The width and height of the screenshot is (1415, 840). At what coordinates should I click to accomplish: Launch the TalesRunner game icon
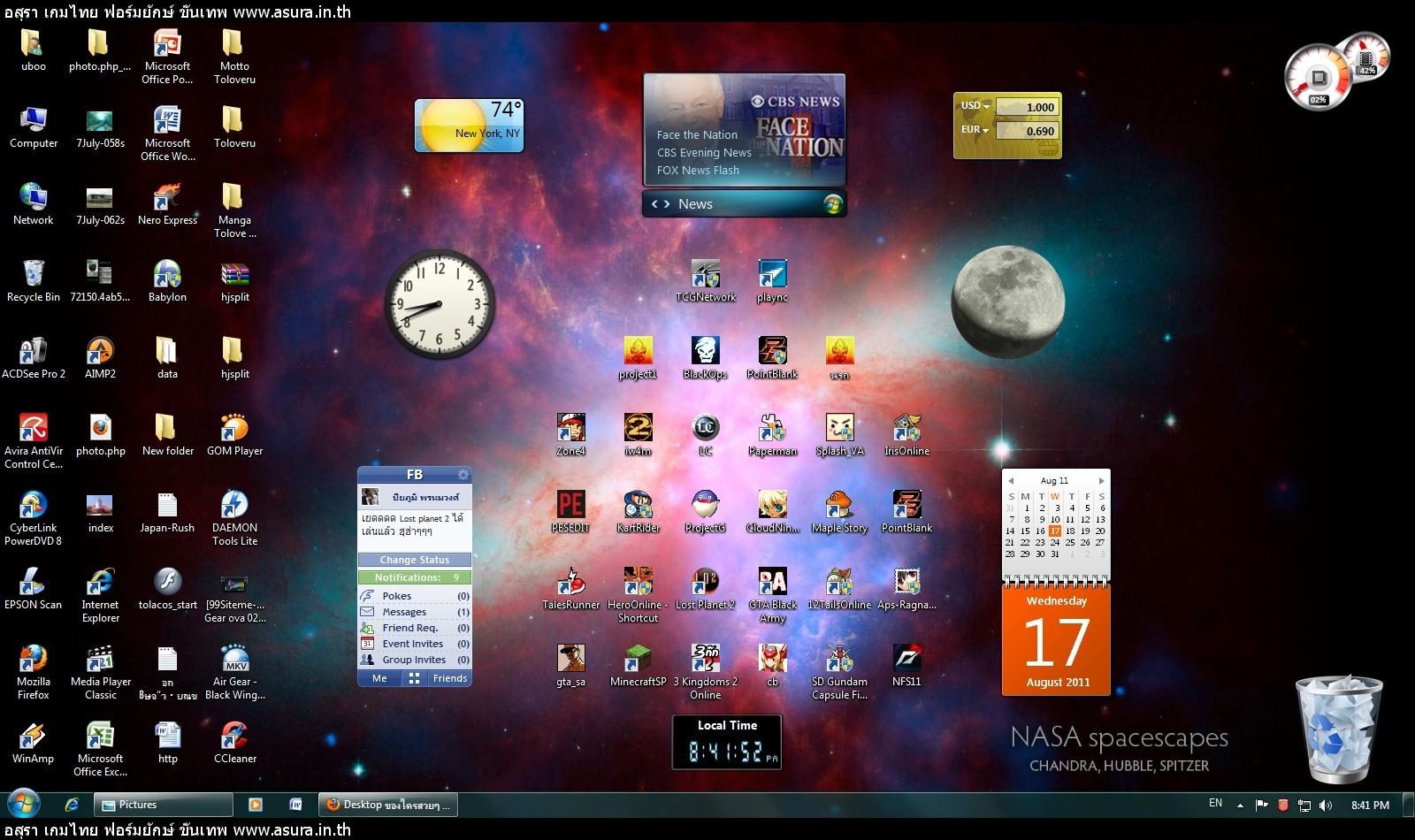pos(570,589)
